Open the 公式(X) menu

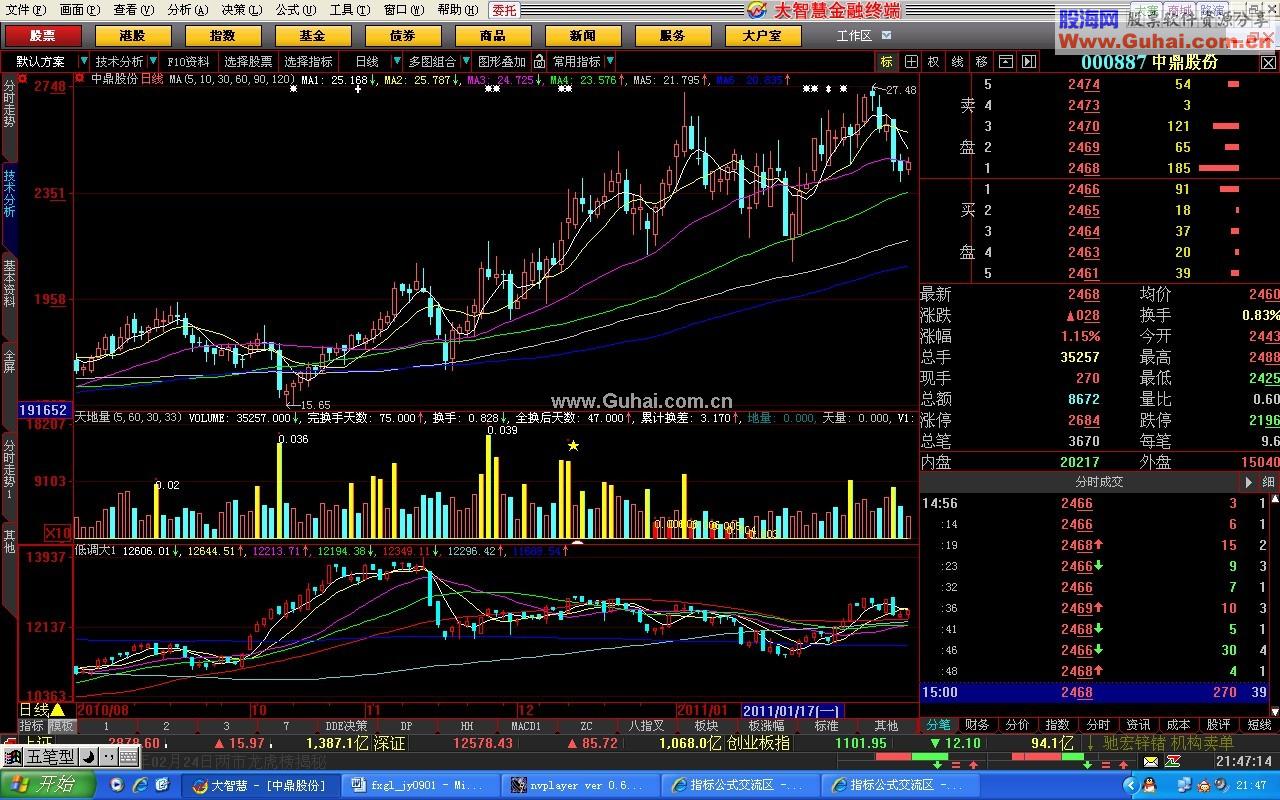(x=296, y=10)
